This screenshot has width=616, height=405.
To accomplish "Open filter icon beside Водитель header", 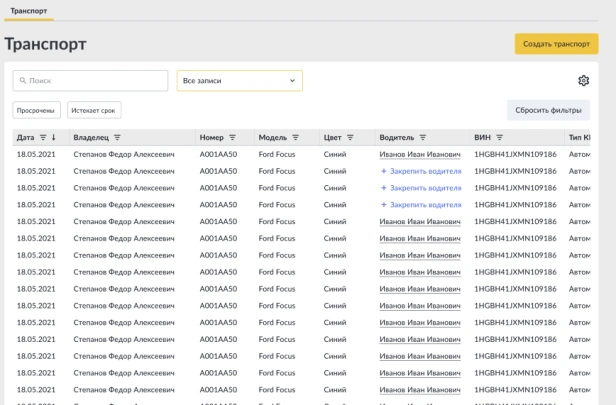I will [423, 137].
